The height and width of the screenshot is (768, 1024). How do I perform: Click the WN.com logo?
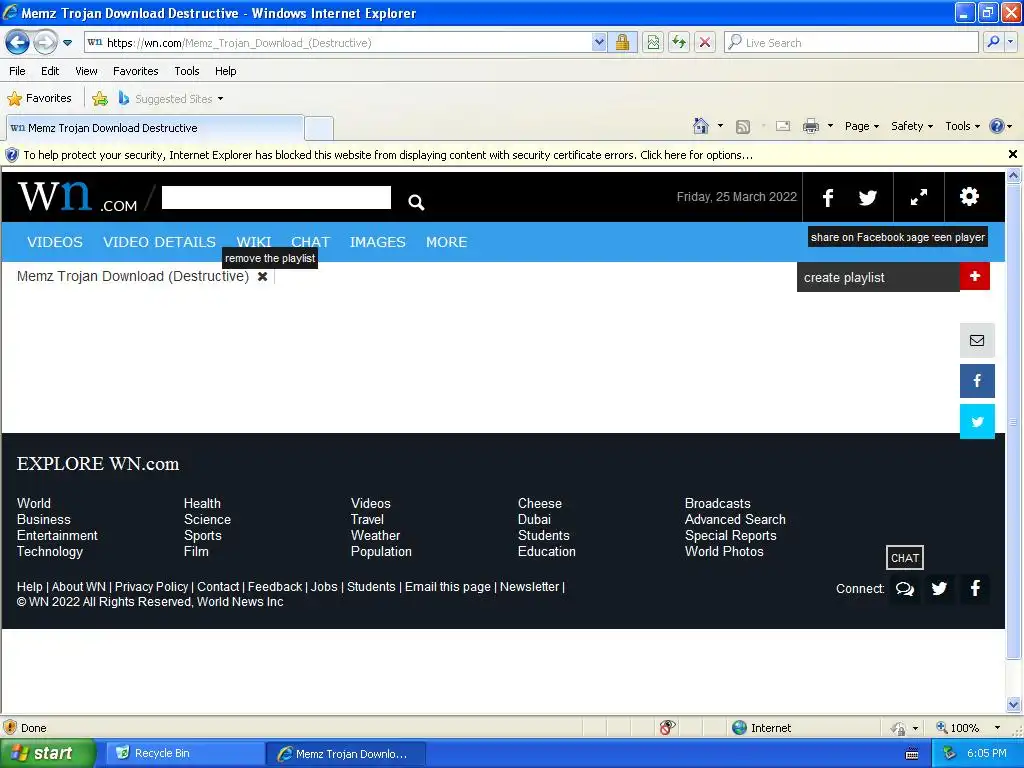(77, 196)
